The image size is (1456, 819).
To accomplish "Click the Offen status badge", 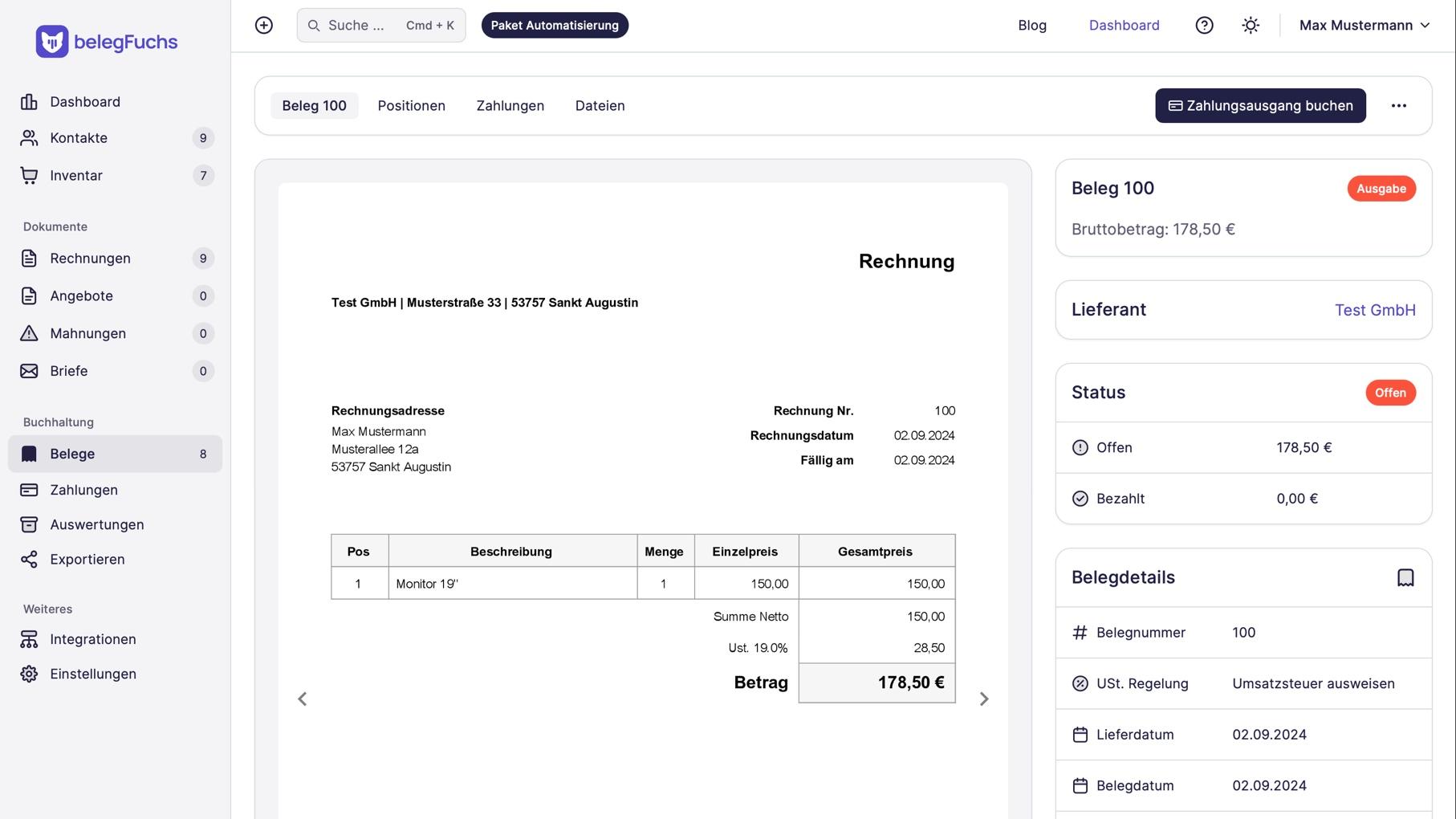I will coord(1390,393).
